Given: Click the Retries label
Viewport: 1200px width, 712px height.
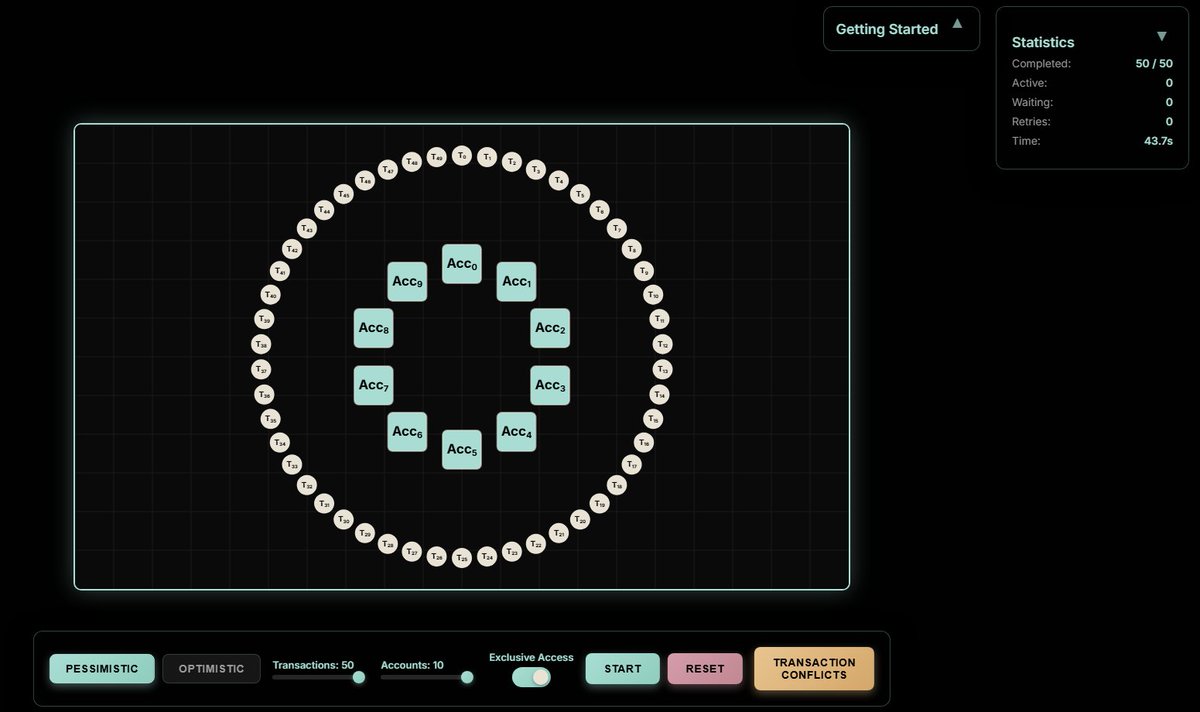Looking at the screenshot, I should [x=1031, y=121].
